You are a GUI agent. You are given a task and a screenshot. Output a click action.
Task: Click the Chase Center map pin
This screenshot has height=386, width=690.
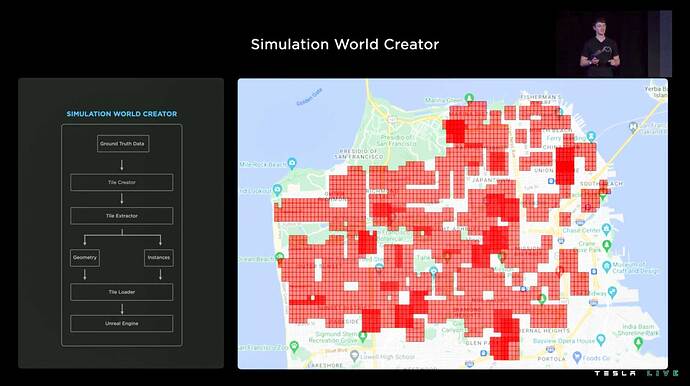coord(607,228)
